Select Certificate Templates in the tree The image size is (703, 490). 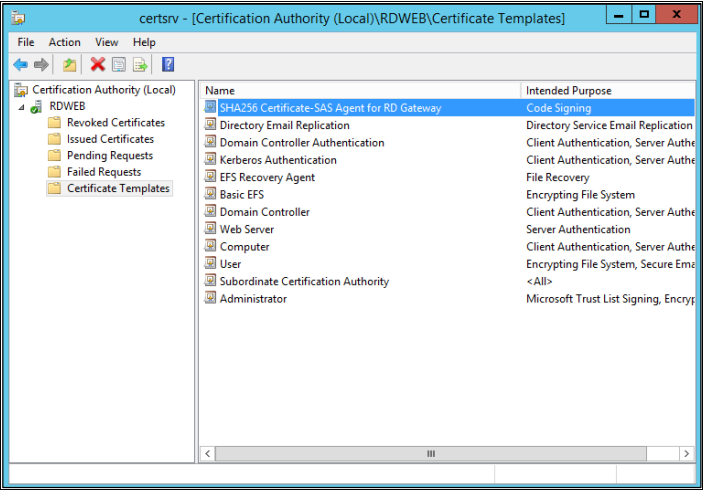[x=118, y=188]
